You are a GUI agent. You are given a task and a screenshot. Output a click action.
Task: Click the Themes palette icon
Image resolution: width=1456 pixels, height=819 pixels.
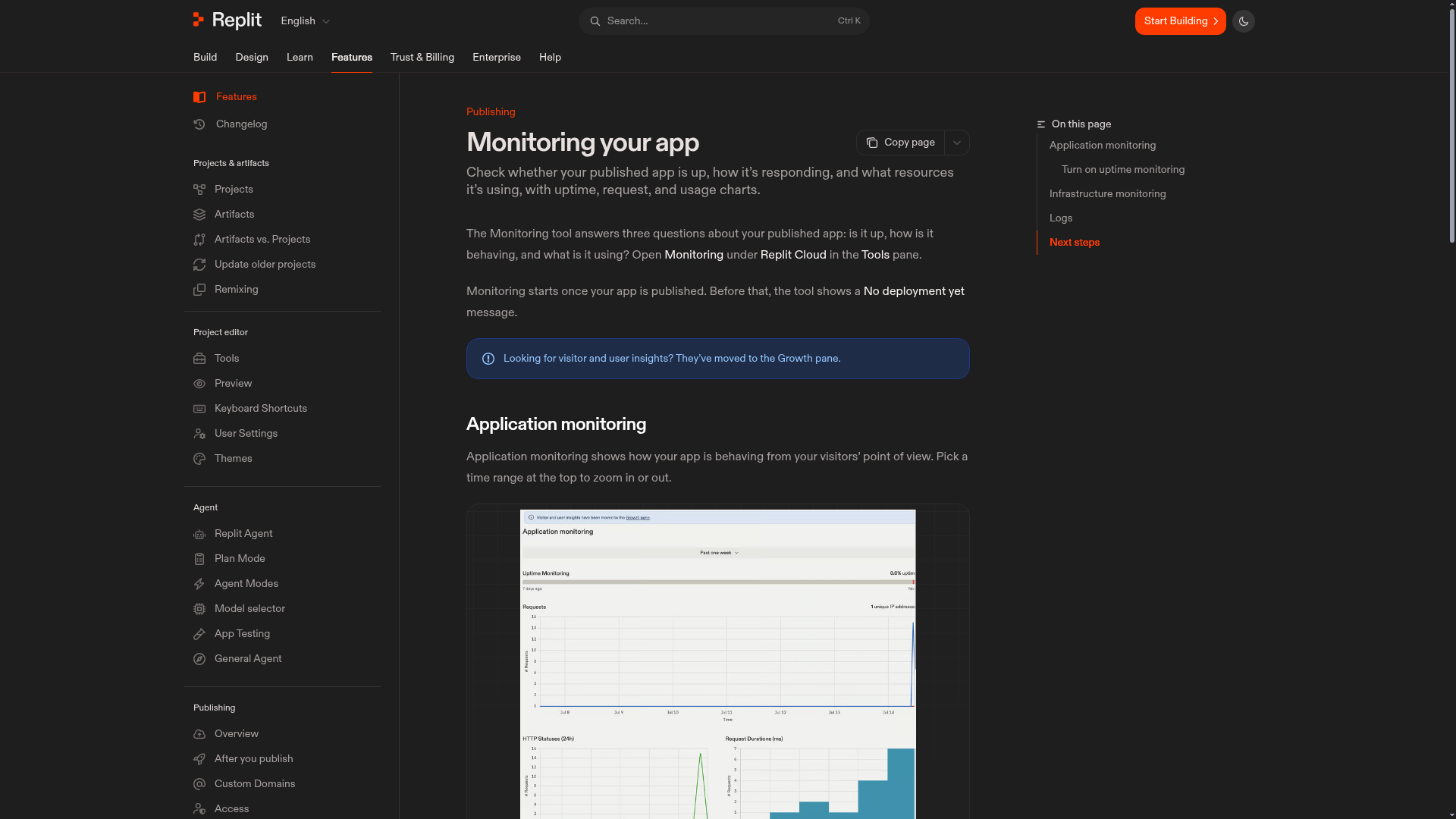point(199,459)
